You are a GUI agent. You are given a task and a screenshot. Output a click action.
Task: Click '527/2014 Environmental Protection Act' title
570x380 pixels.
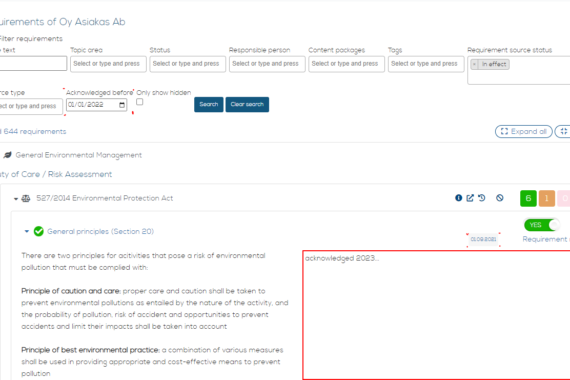(x=105, y=198)
